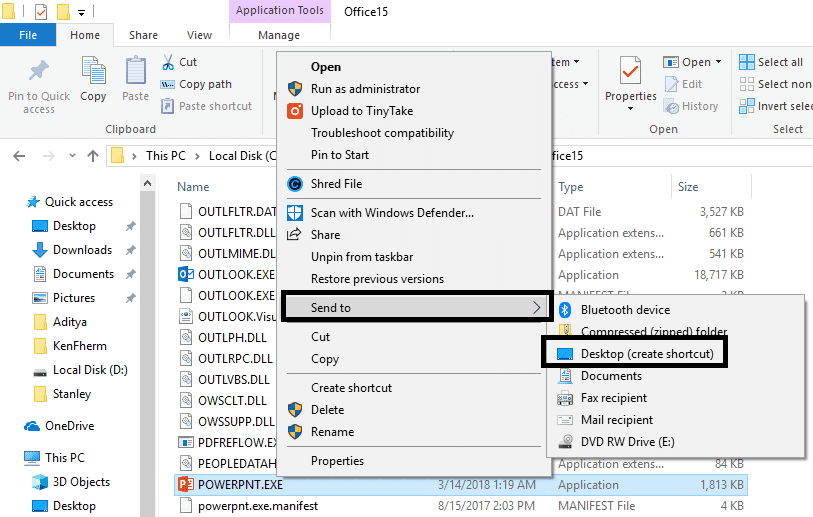
Task: Open Local Disk (D:) in sidebar
Action: coord(90,370)
